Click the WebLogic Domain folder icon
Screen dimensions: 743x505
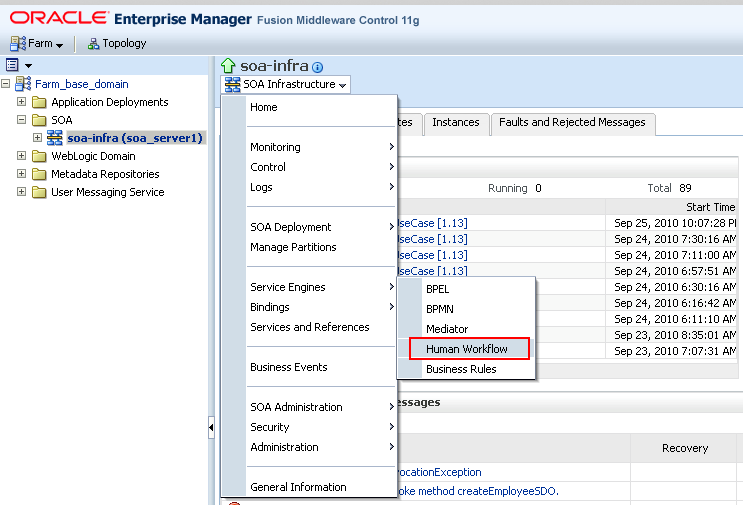tap(39, 156)
